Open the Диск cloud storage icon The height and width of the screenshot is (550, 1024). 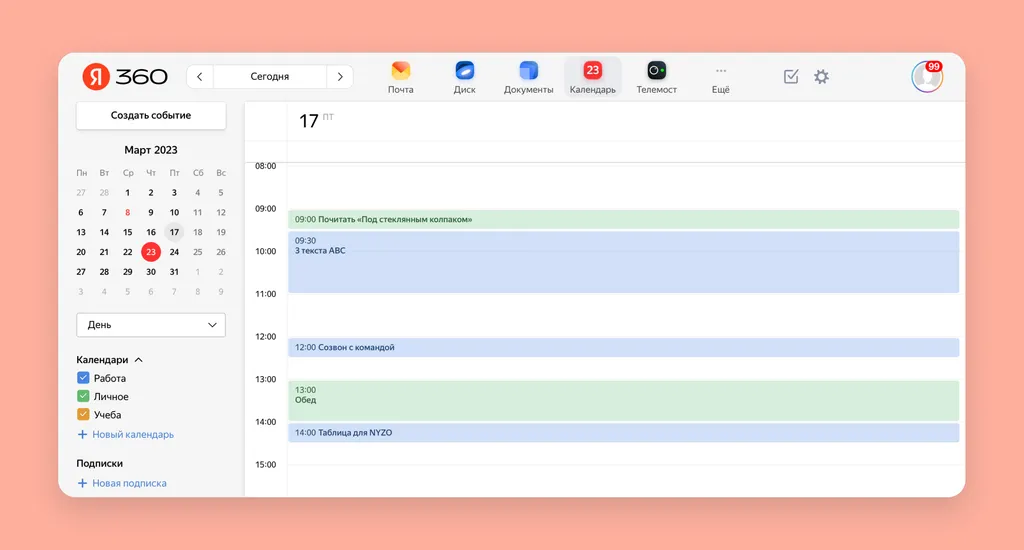click(464, 71)
